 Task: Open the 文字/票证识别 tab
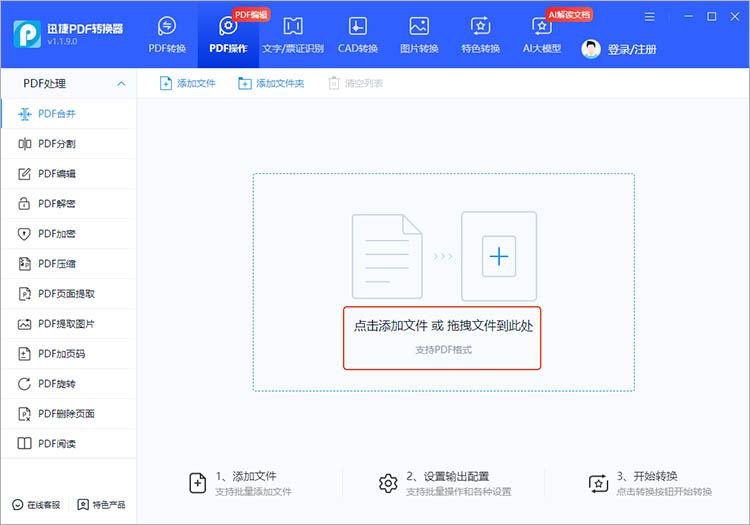pos(293,35)
